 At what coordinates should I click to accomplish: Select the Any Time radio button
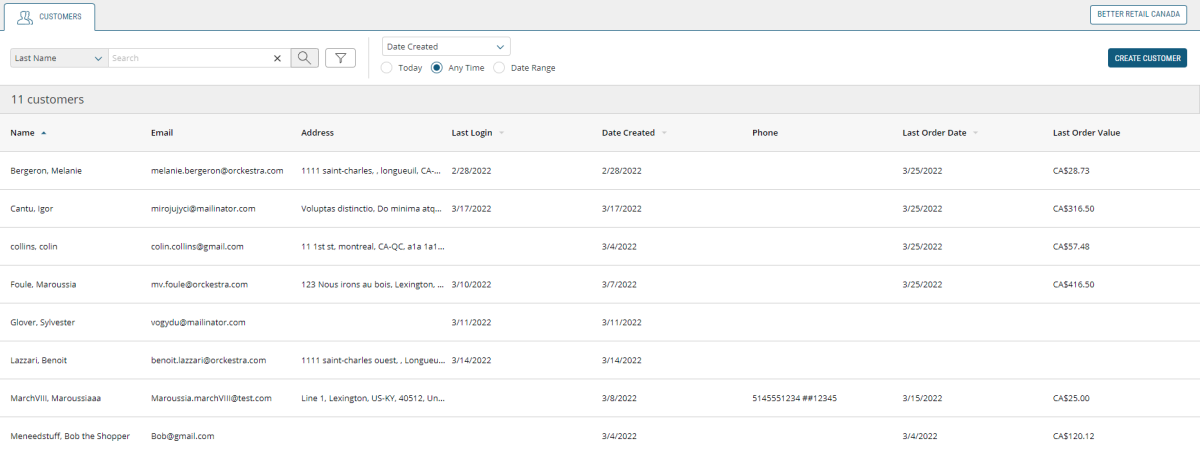coord(437,68)
